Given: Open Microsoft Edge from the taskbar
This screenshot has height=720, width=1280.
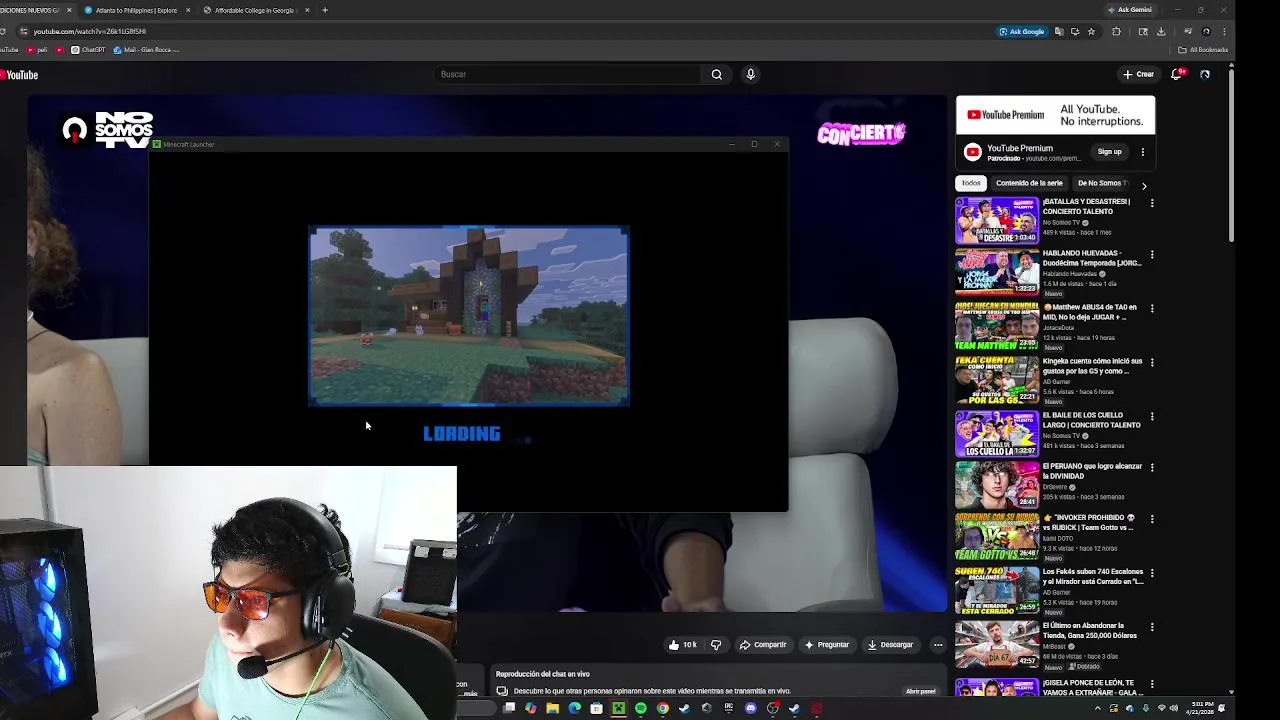Looking at the screenshot, I should (574, 708).
